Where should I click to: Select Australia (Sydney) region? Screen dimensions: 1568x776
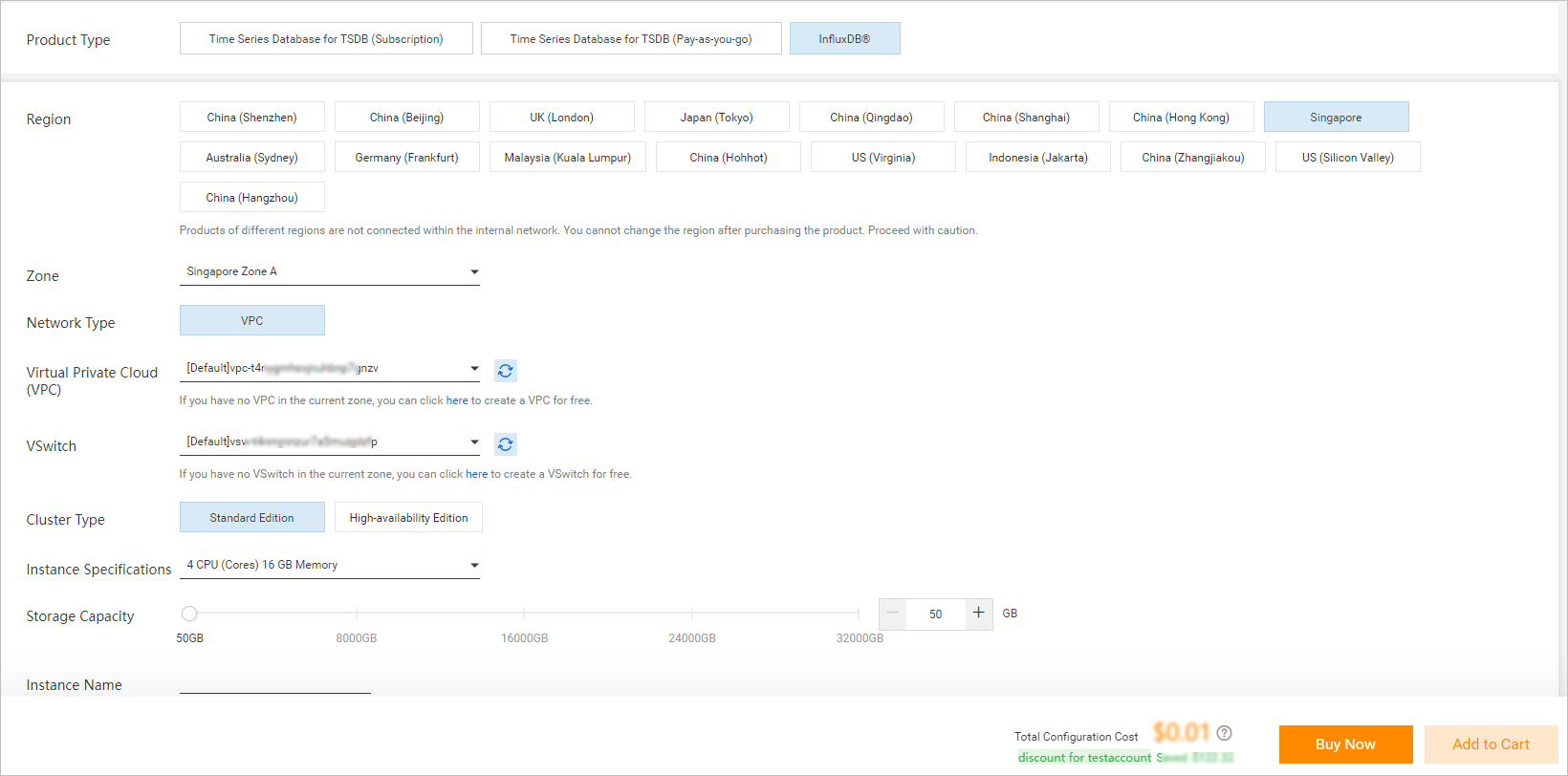click(252, 158)
